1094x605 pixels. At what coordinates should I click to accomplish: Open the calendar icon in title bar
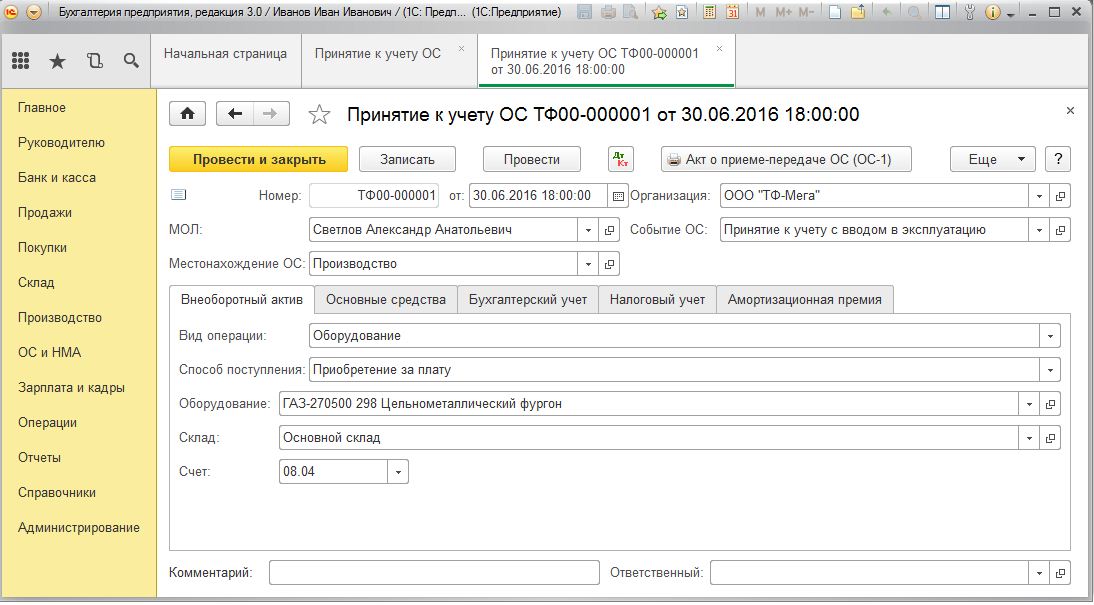click(x=733, y=13)
